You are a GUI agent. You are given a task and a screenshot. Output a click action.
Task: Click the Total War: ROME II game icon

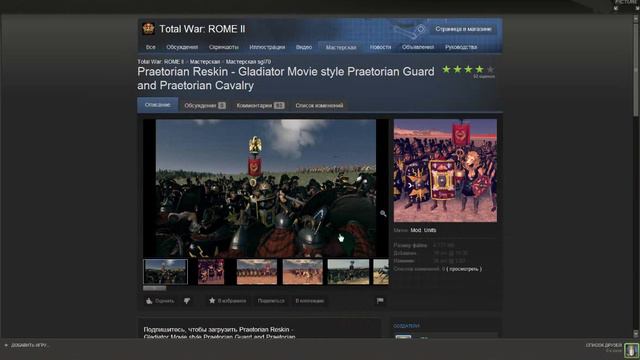point(148,29)
